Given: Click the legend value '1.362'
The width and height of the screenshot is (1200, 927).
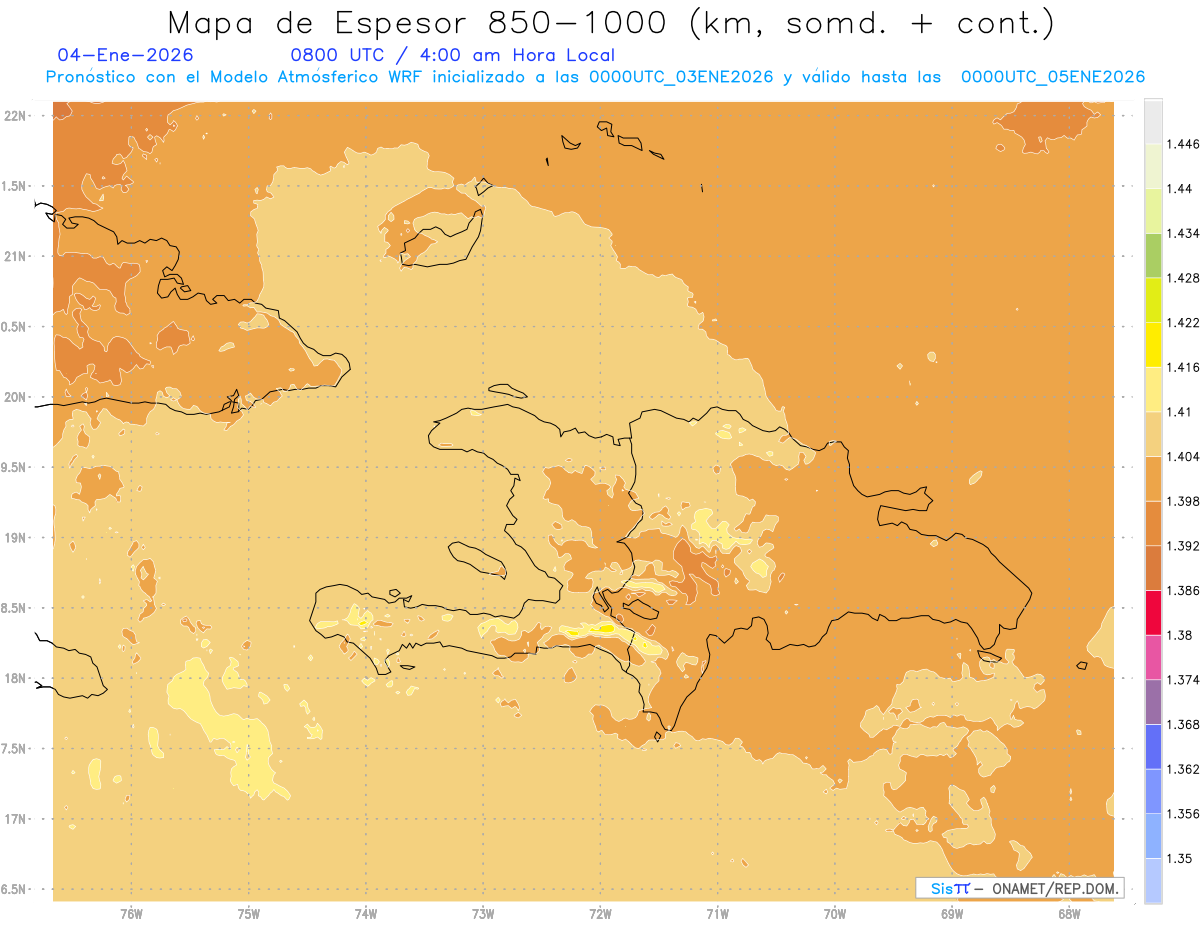Looking at the screenshot, I should (x=1182, y=769).
